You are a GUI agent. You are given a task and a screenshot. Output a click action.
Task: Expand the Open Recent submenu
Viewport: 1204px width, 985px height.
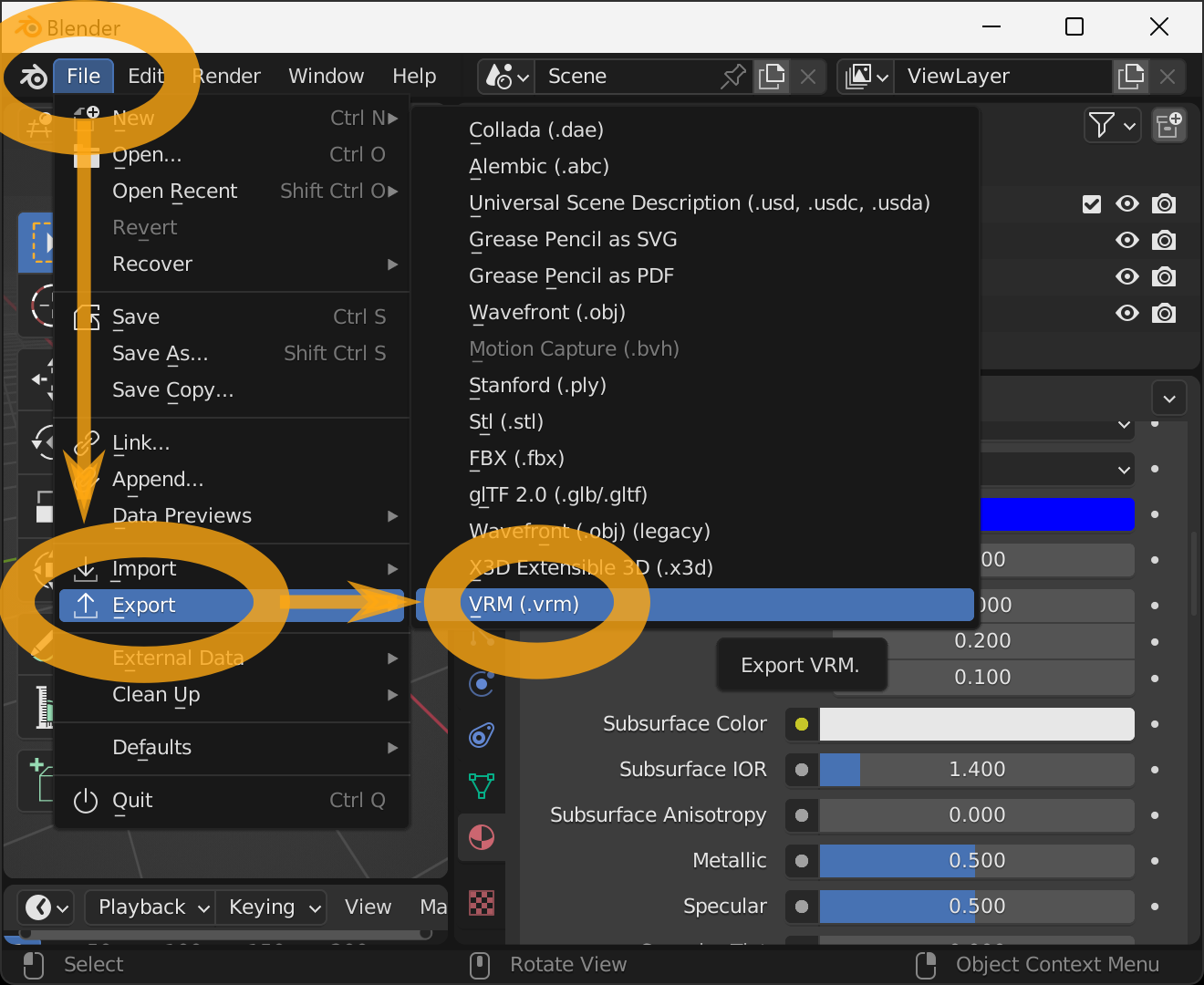(232, 192)
